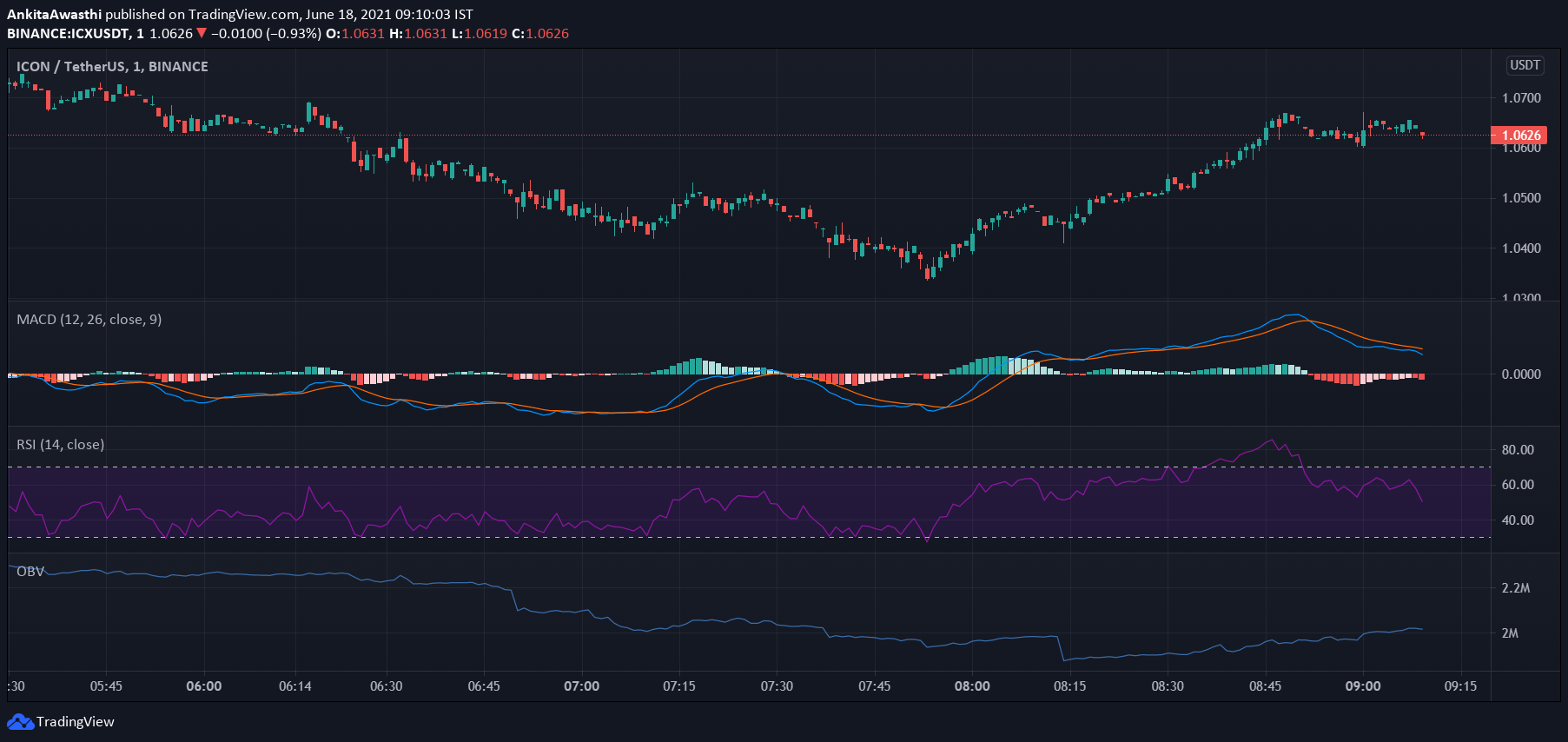Click the 2.2M OBV axis label
Image resolution: width=1568 pixels, height=742 pixels.
coord(1516,588)
